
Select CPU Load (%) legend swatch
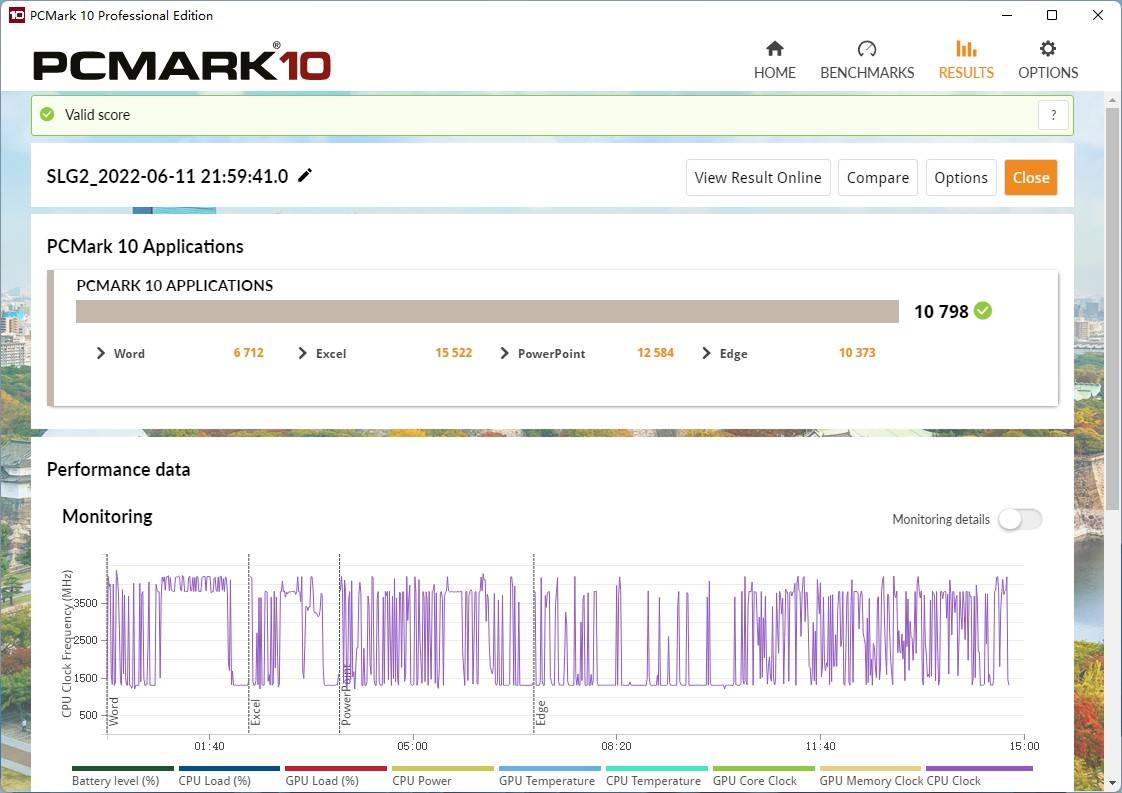(229, 769)
